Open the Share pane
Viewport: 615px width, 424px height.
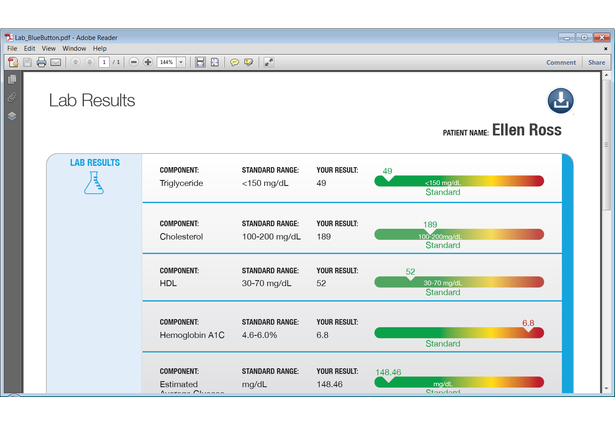pos(596,62)
